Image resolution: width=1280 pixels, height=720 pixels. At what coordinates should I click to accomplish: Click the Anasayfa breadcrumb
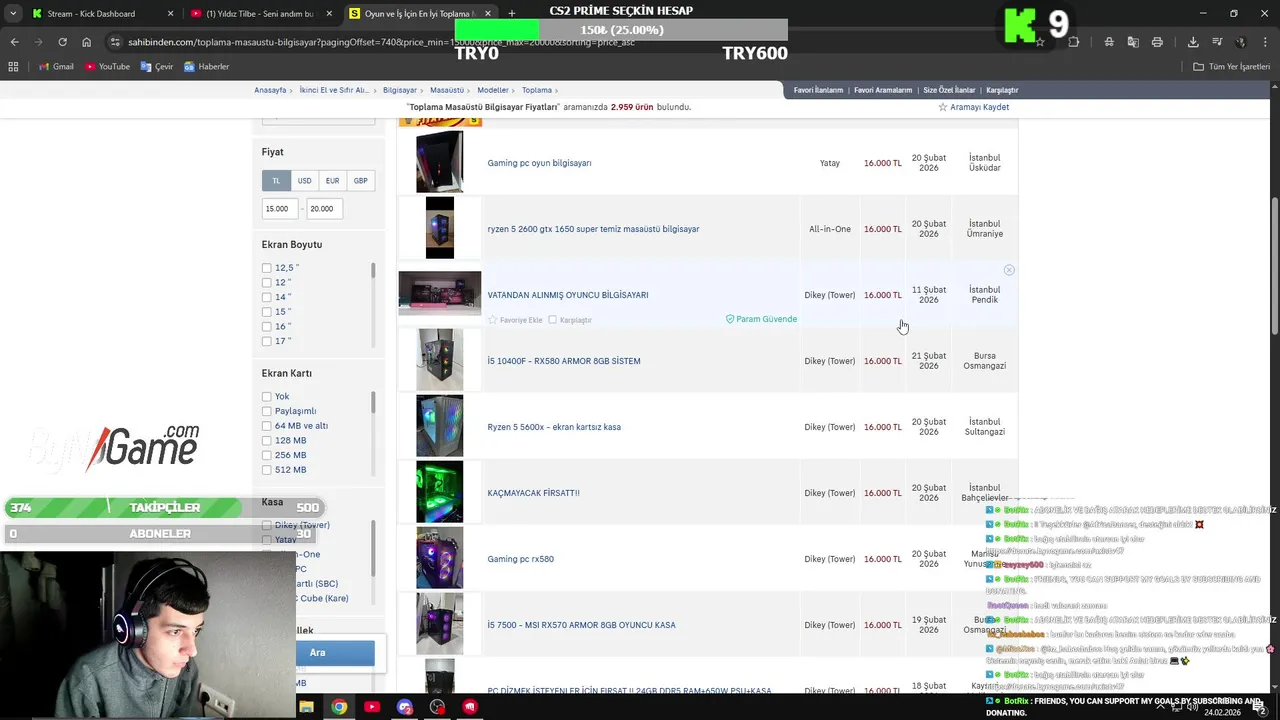pos(270,90)
